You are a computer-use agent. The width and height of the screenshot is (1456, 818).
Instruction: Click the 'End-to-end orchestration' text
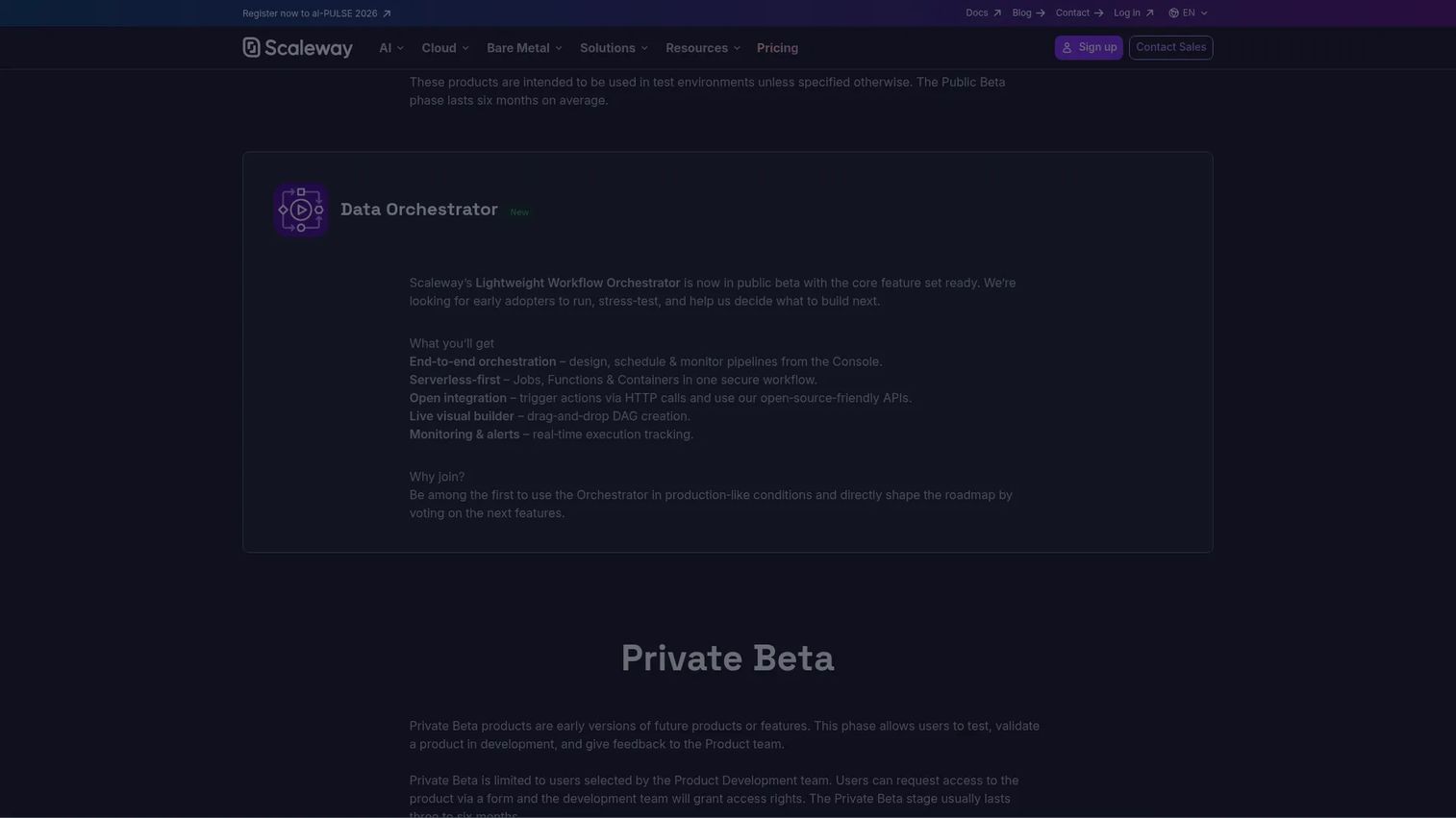[483, 362]
